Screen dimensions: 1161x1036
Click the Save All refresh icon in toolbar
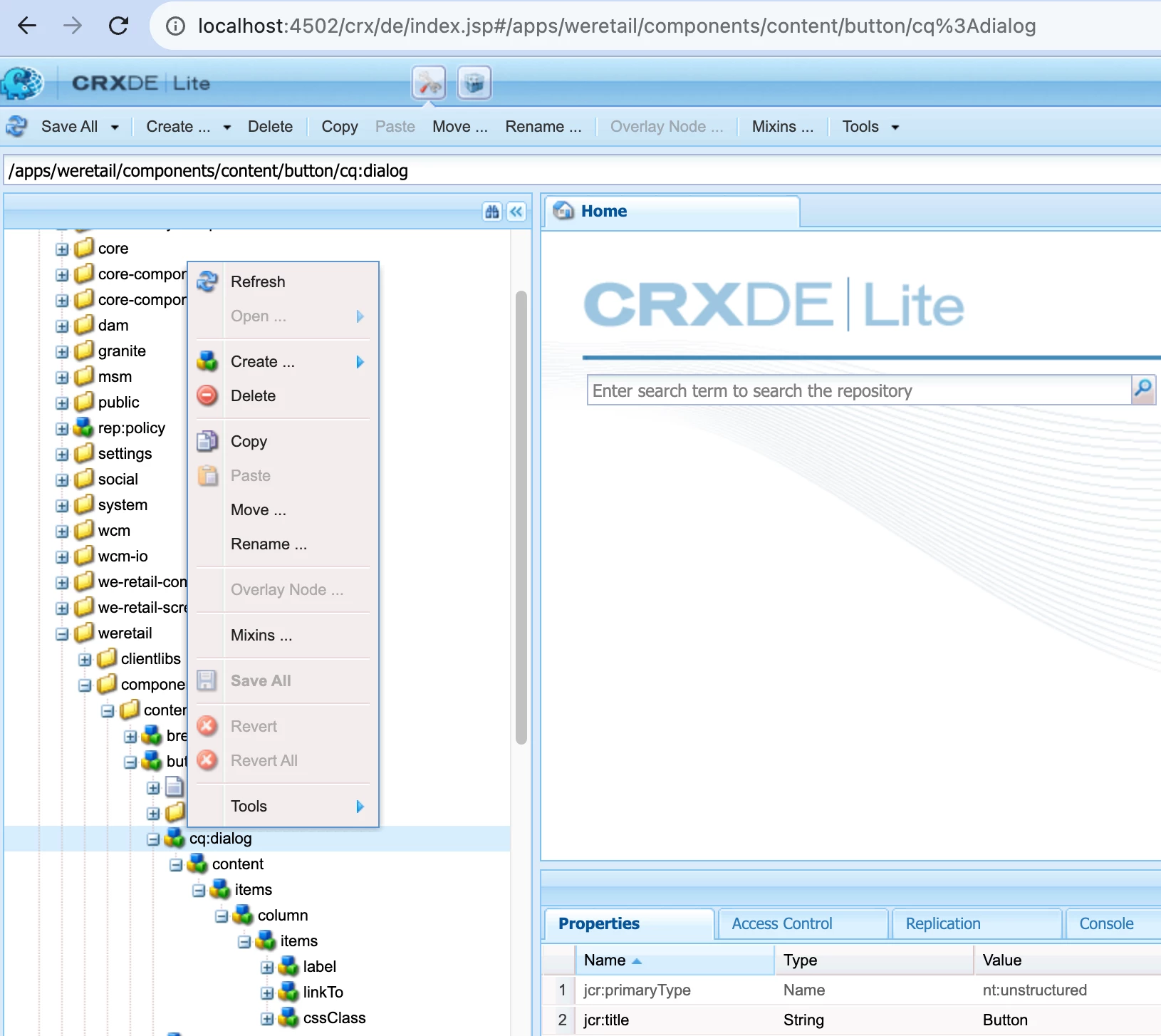click(x=16, y=127)
